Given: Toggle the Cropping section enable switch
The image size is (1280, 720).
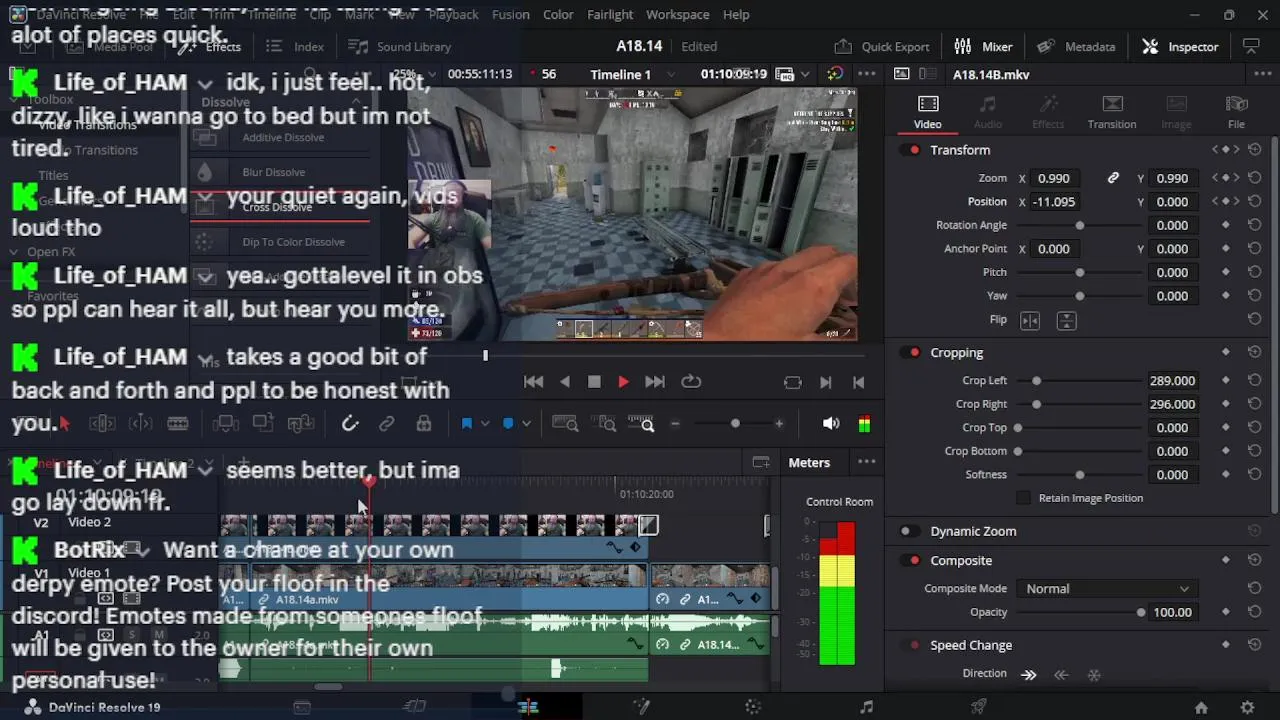Looking at the screenshot, I should click(x=911, y=352).
